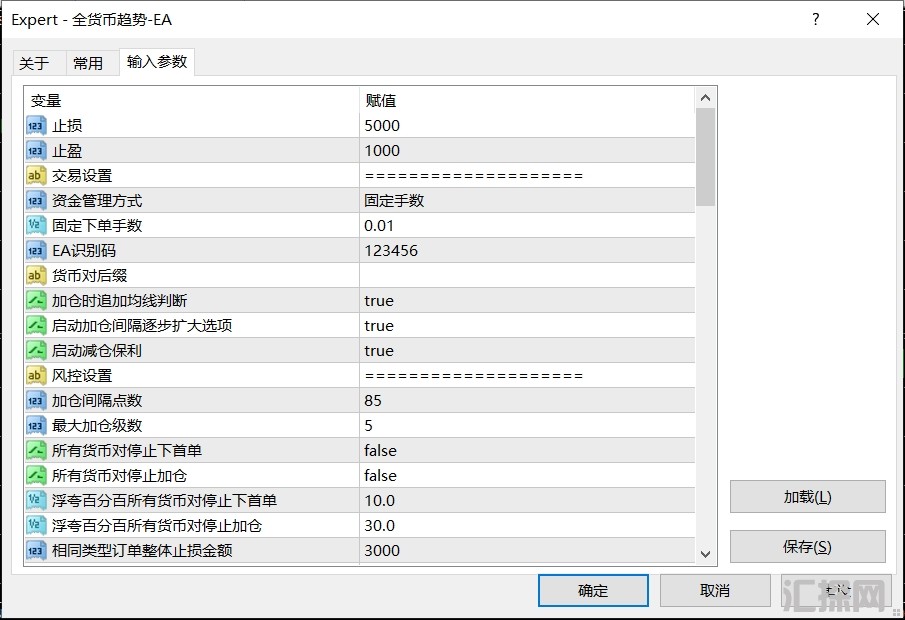
Task: Open the 资金管理方式 value dropdown
Action: (x=525, y=201)
